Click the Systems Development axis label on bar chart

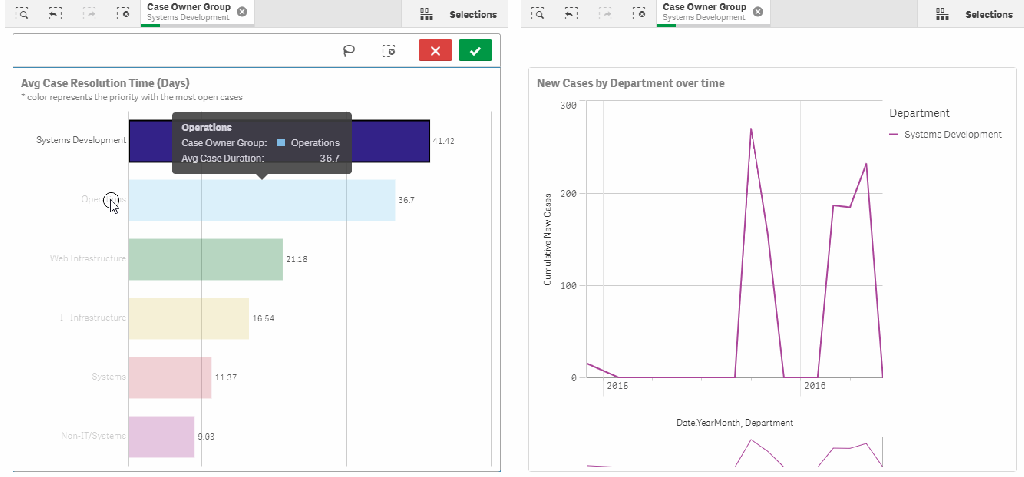click(x=81, y=140)
